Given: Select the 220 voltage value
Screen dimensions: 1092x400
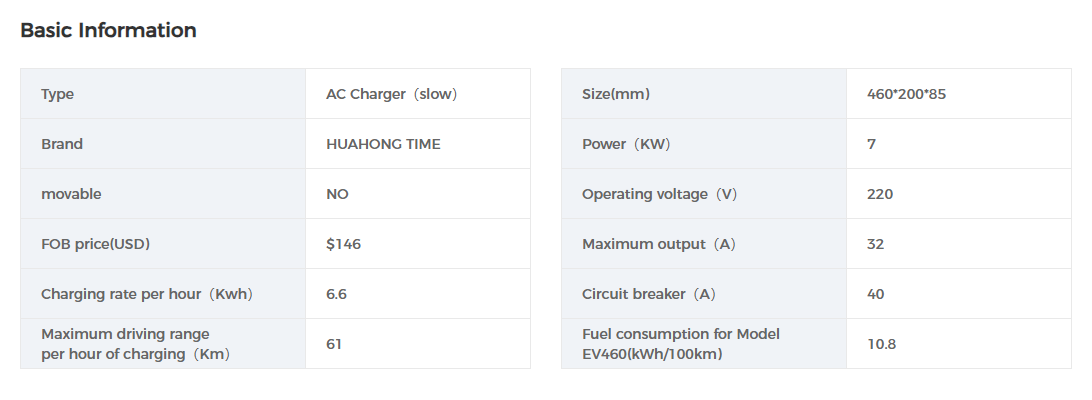Looking at the screenshot, I should 880,194.
